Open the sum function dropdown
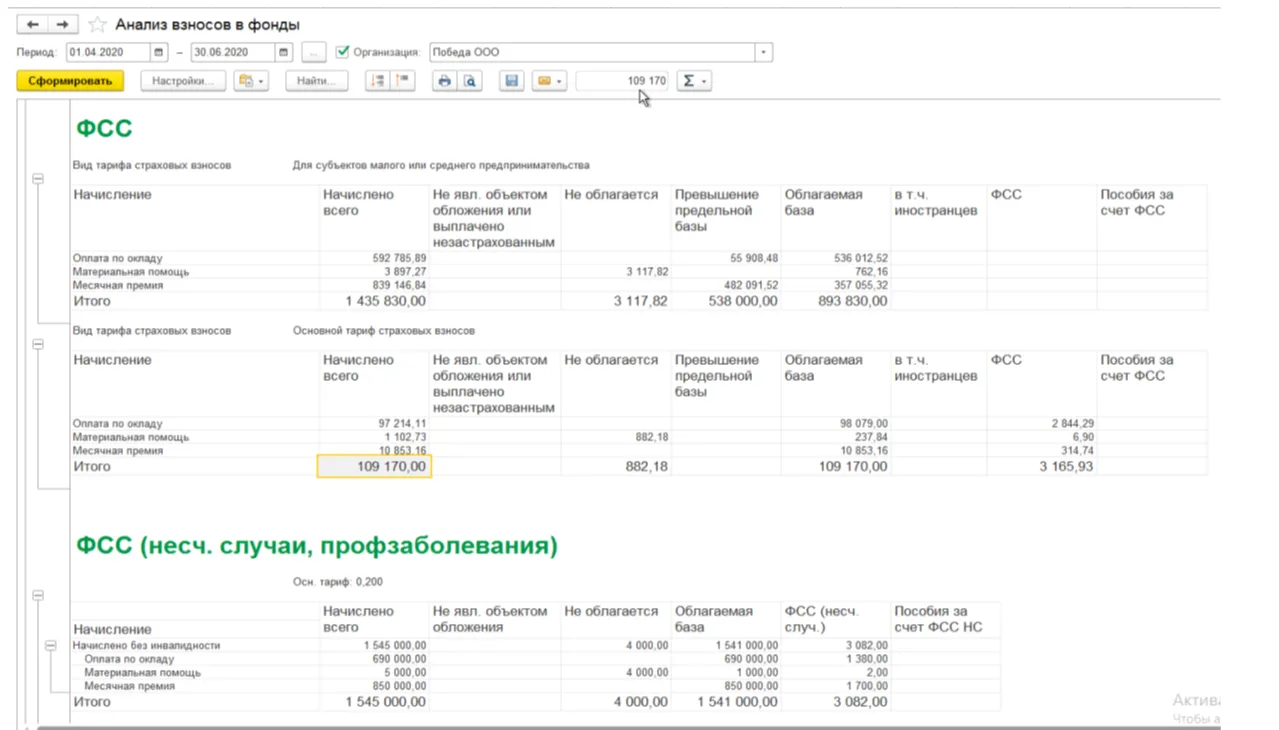This screenshot has width=1279, height=730. 694,81
